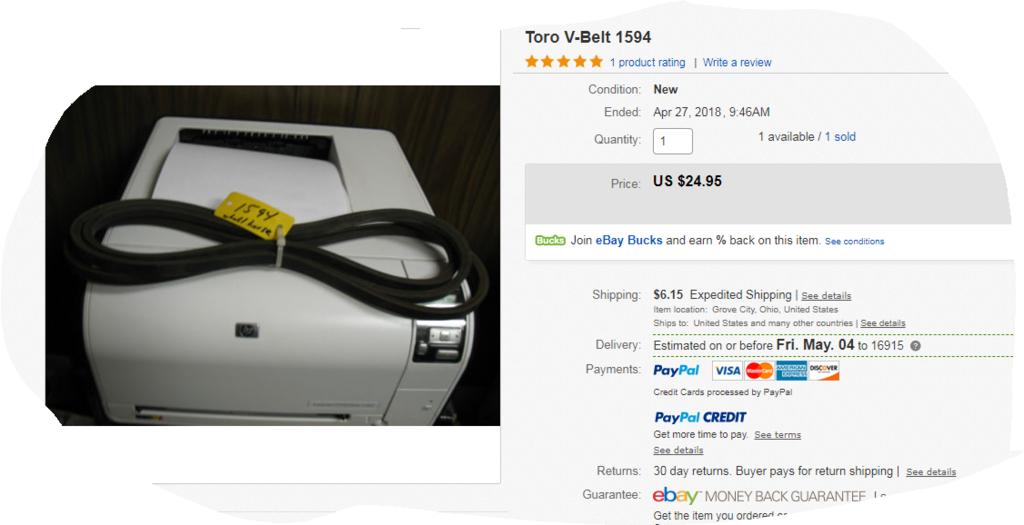Screen dimensions: 1024x525
Task: Open the eBay Bucks See conditions link
Action: [854, 242]
